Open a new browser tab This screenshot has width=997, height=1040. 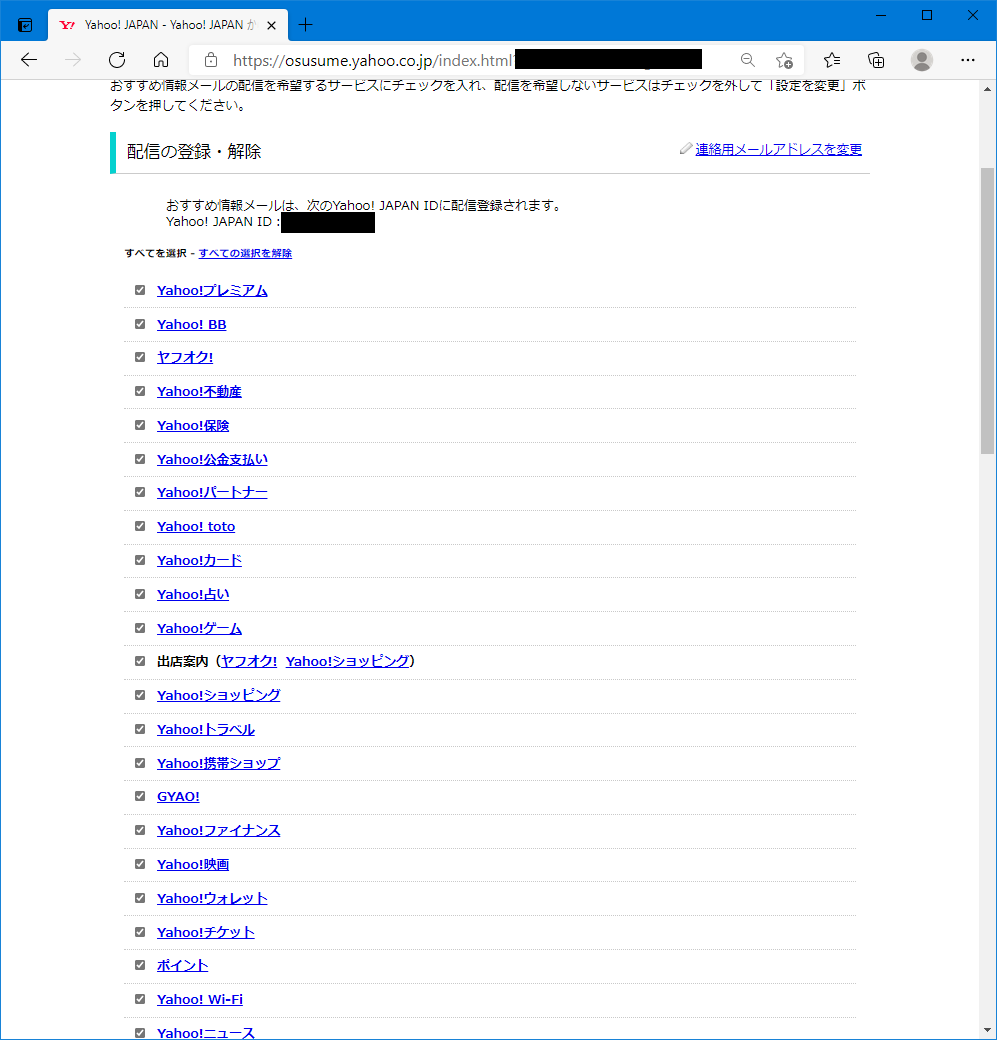click(x=306, y=25)
